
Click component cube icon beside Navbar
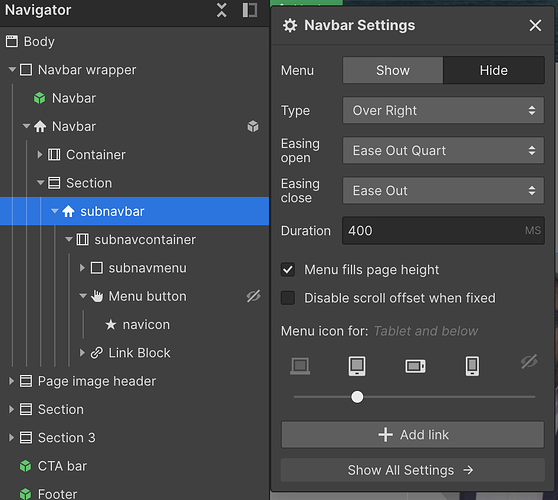tap(253, 126)
